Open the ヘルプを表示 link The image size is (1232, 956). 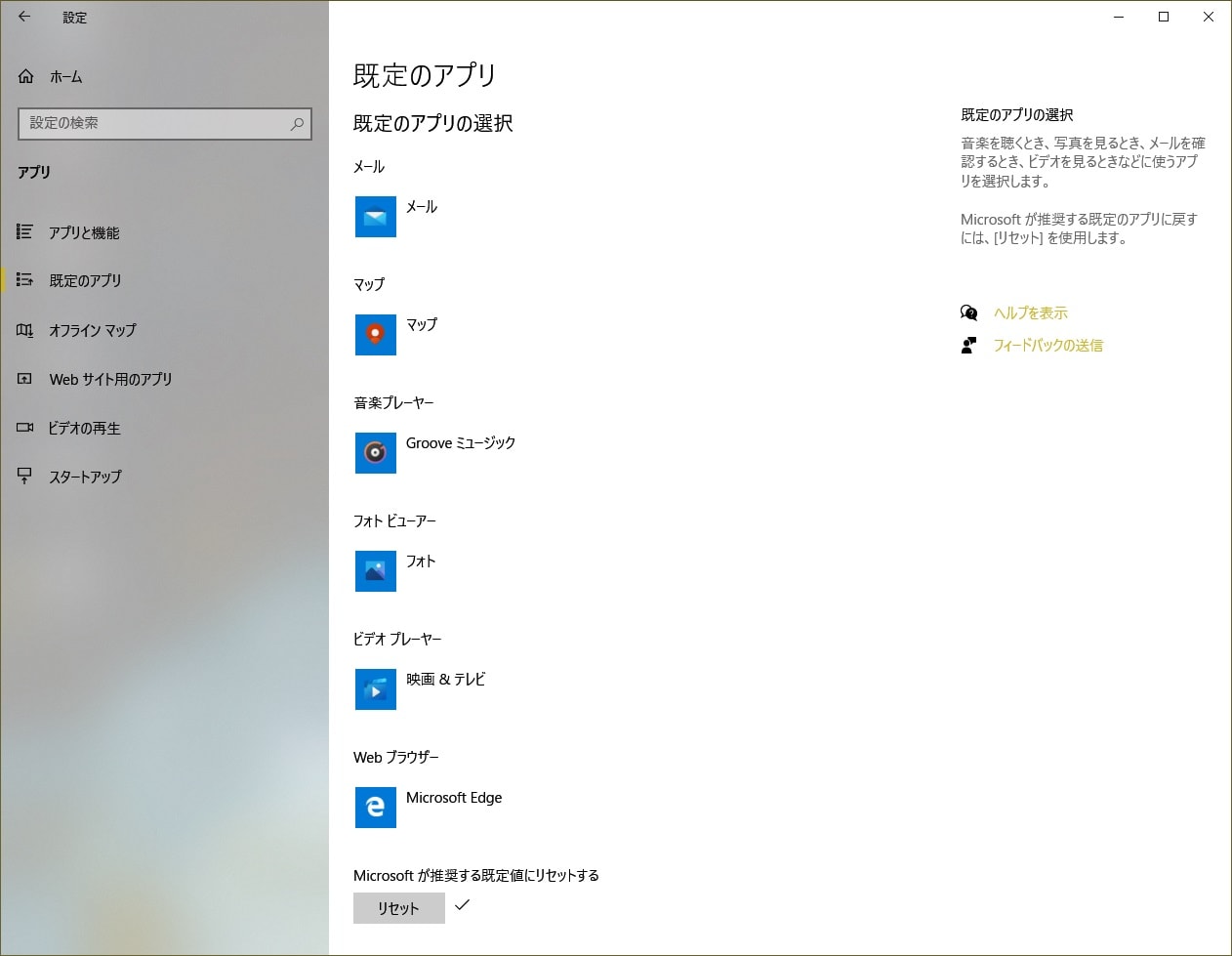click(1031, 312)
